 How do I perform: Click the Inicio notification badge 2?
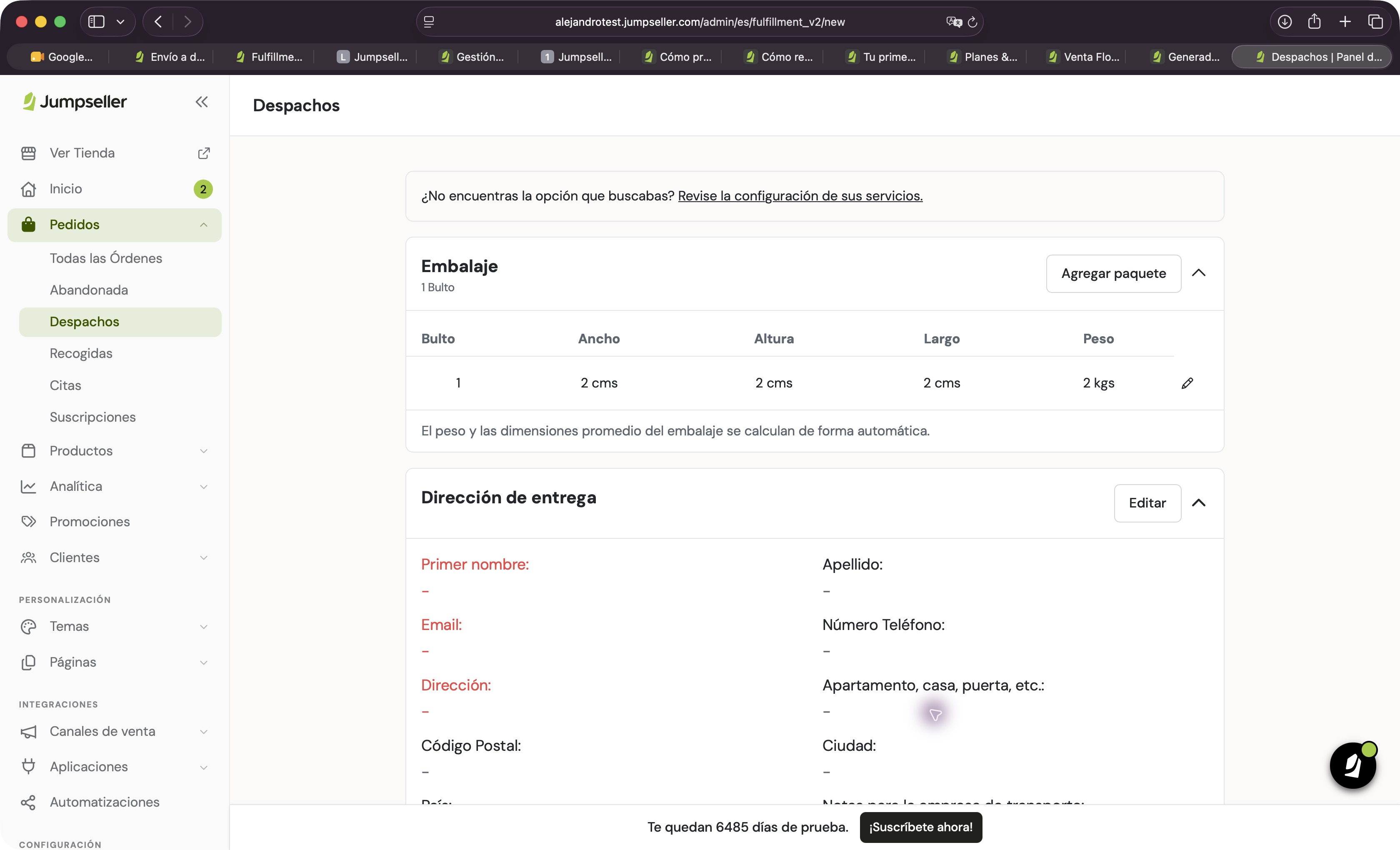coord(203,189)
